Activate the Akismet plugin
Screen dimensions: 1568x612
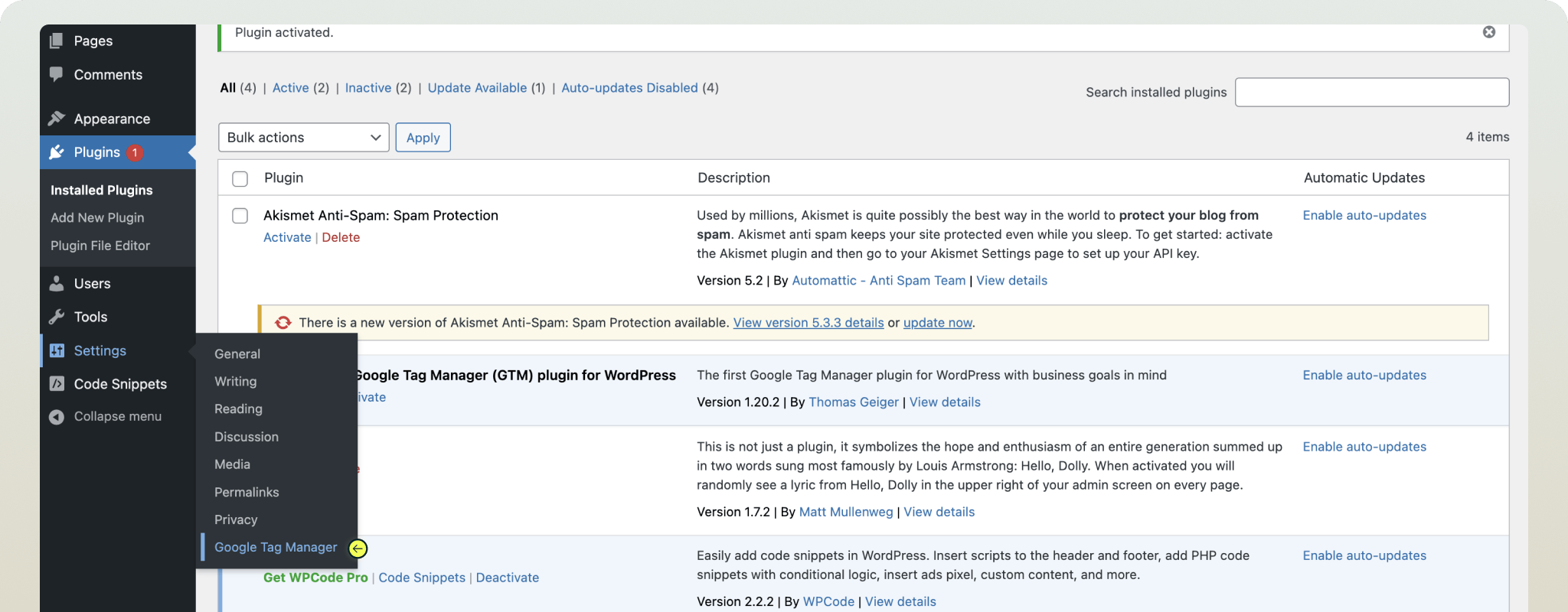click(287, 237)
